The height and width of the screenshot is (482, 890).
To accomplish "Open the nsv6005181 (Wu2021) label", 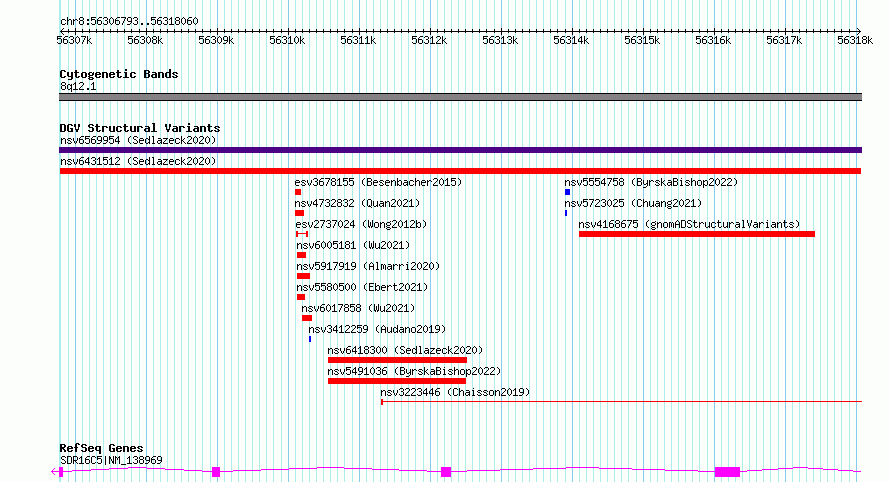I will (x=353, y=245).
